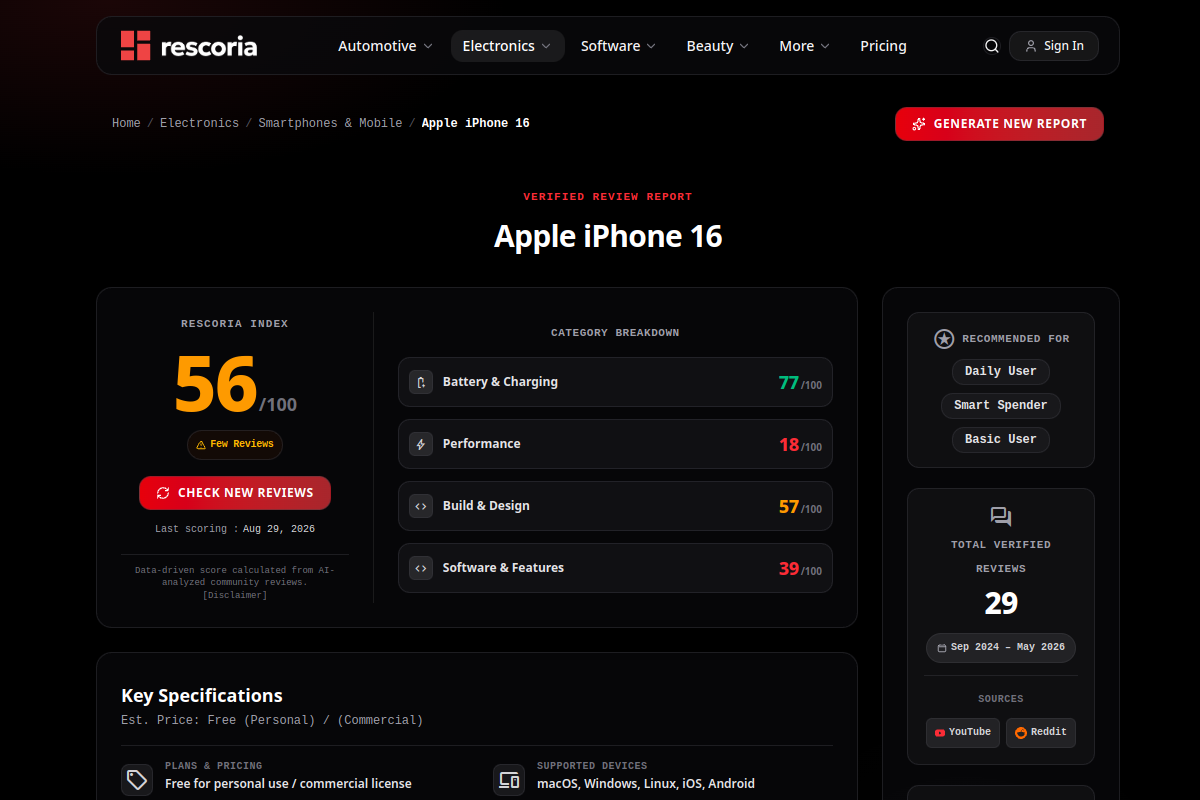
Task: Click the user icon in Sign In
Action: [1031, 46]
